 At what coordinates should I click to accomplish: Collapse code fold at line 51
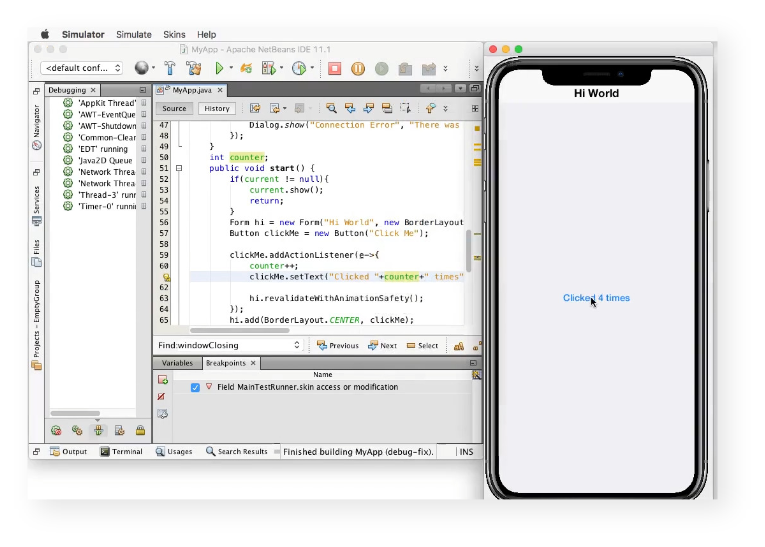179,168
